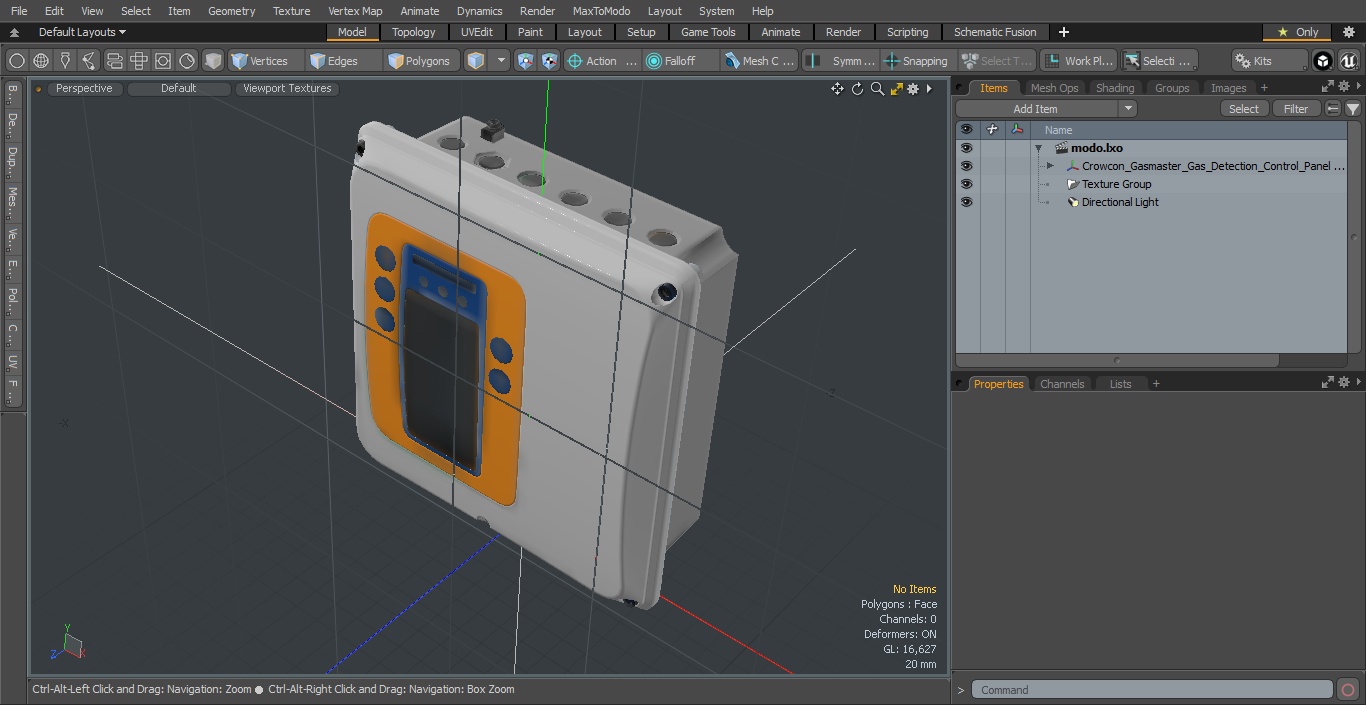The image size is (1366, 705).
Task: Click the record circle button beside Command
Action: pyautogui.click(x=1348, y=690)
